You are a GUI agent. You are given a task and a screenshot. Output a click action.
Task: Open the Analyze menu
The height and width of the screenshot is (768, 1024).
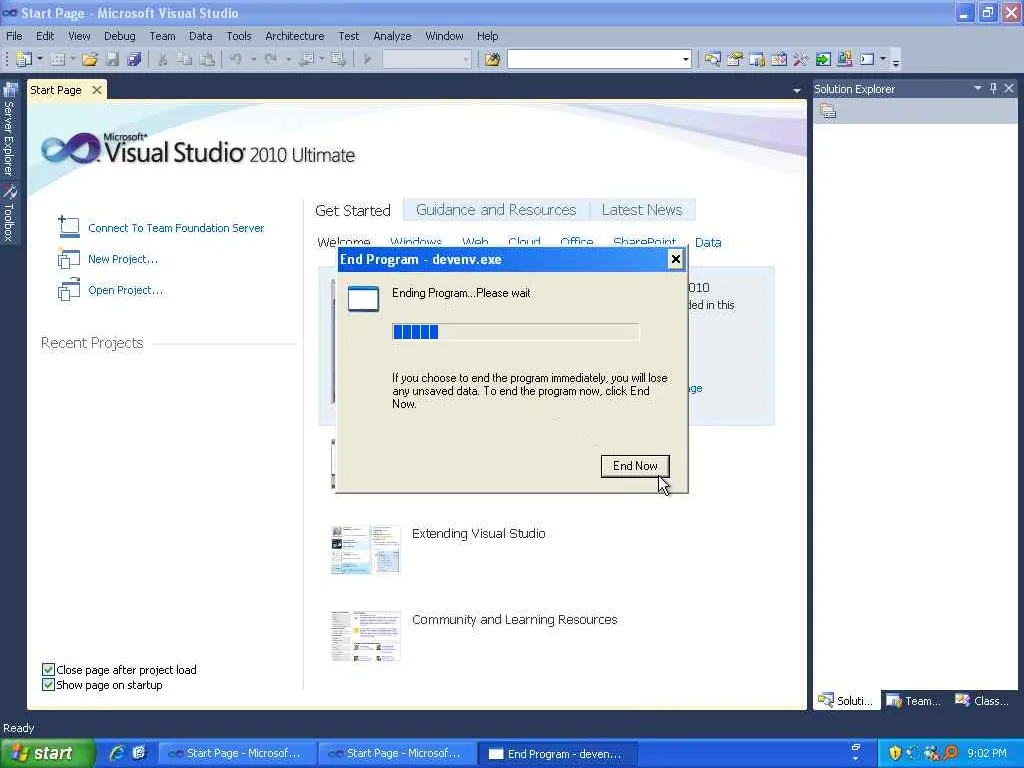coord(392,36)
